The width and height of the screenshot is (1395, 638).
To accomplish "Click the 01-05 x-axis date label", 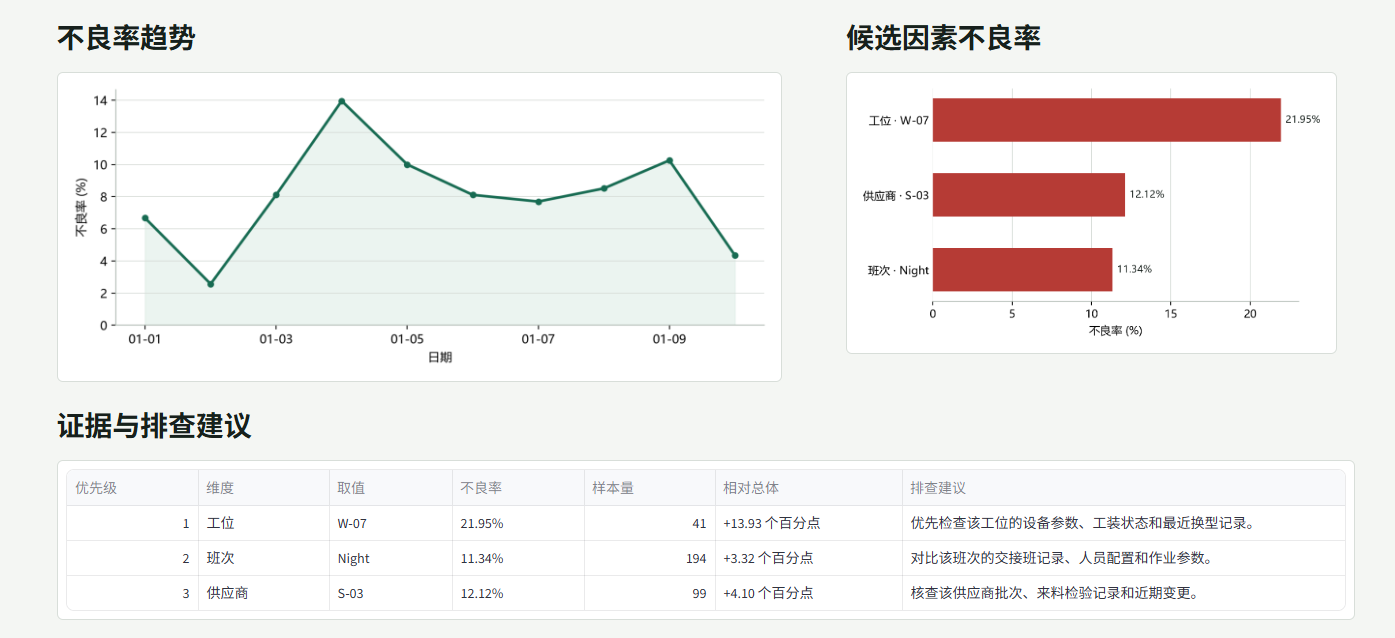I will point(407,340).
